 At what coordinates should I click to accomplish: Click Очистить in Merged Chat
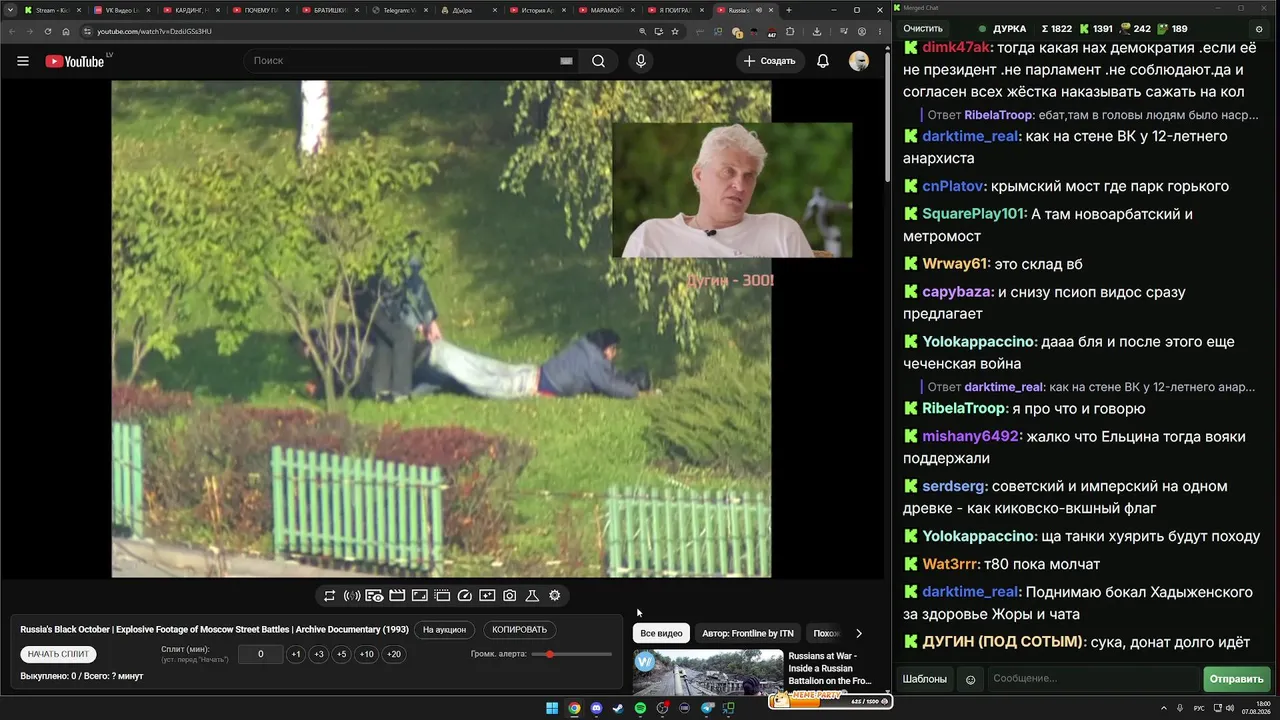(x=923, y=29)
